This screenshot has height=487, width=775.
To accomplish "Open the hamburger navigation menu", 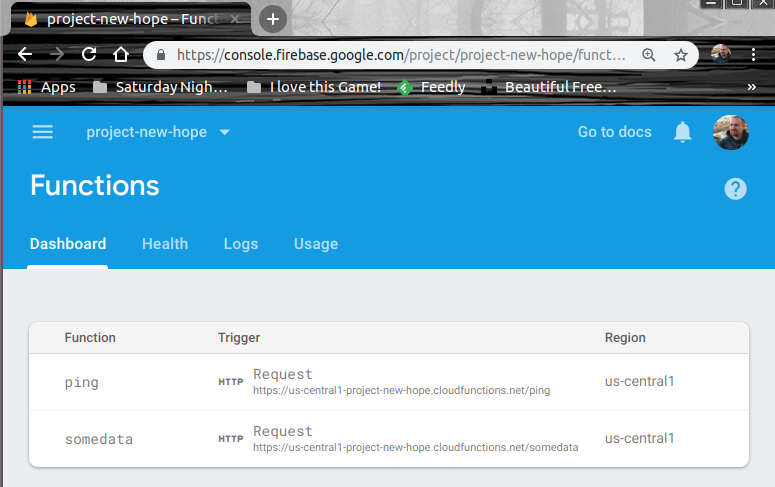I will point(42,132).
